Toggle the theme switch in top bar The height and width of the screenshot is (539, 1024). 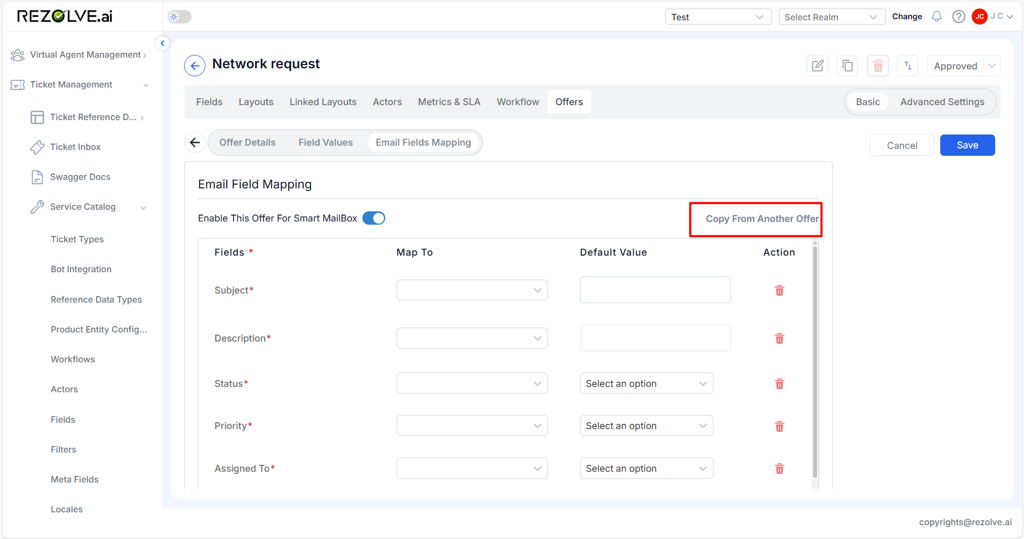click(180, 17)
